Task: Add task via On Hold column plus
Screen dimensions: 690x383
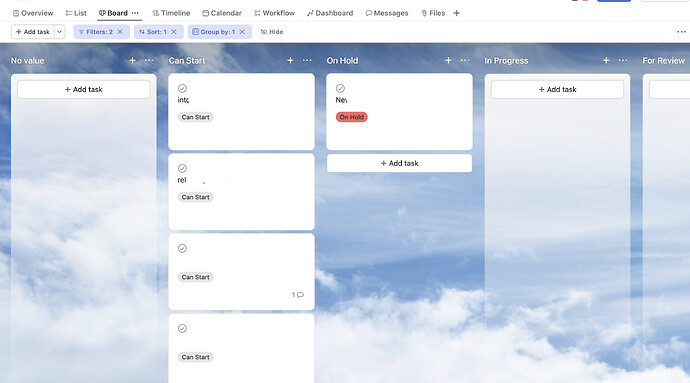Action: (448, 60)
